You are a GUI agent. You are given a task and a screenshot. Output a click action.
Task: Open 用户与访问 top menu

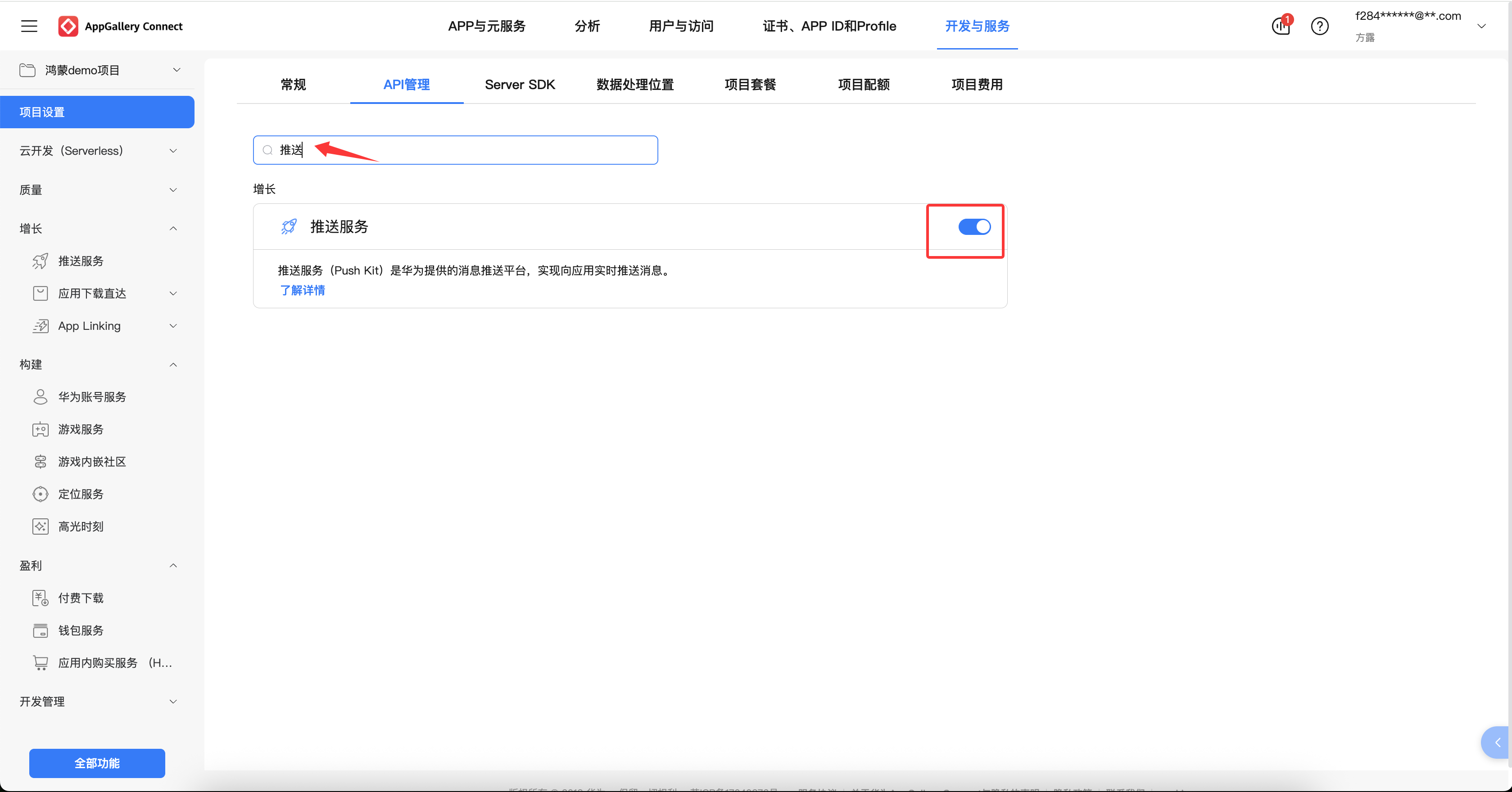[681, 26]
